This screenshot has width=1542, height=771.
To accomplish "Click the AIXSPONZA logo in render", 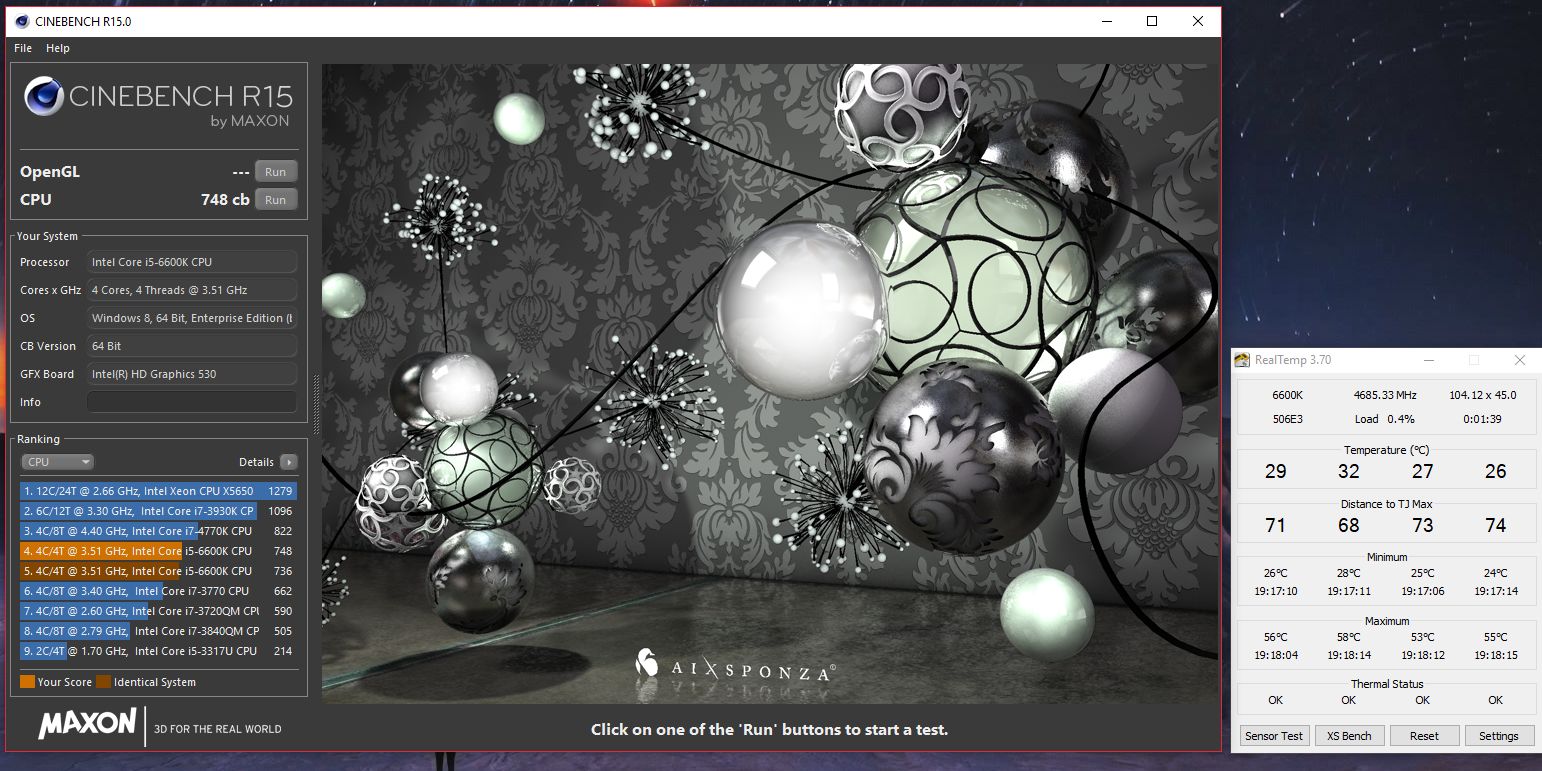I will pyautogui.click(x=735, y=666).
